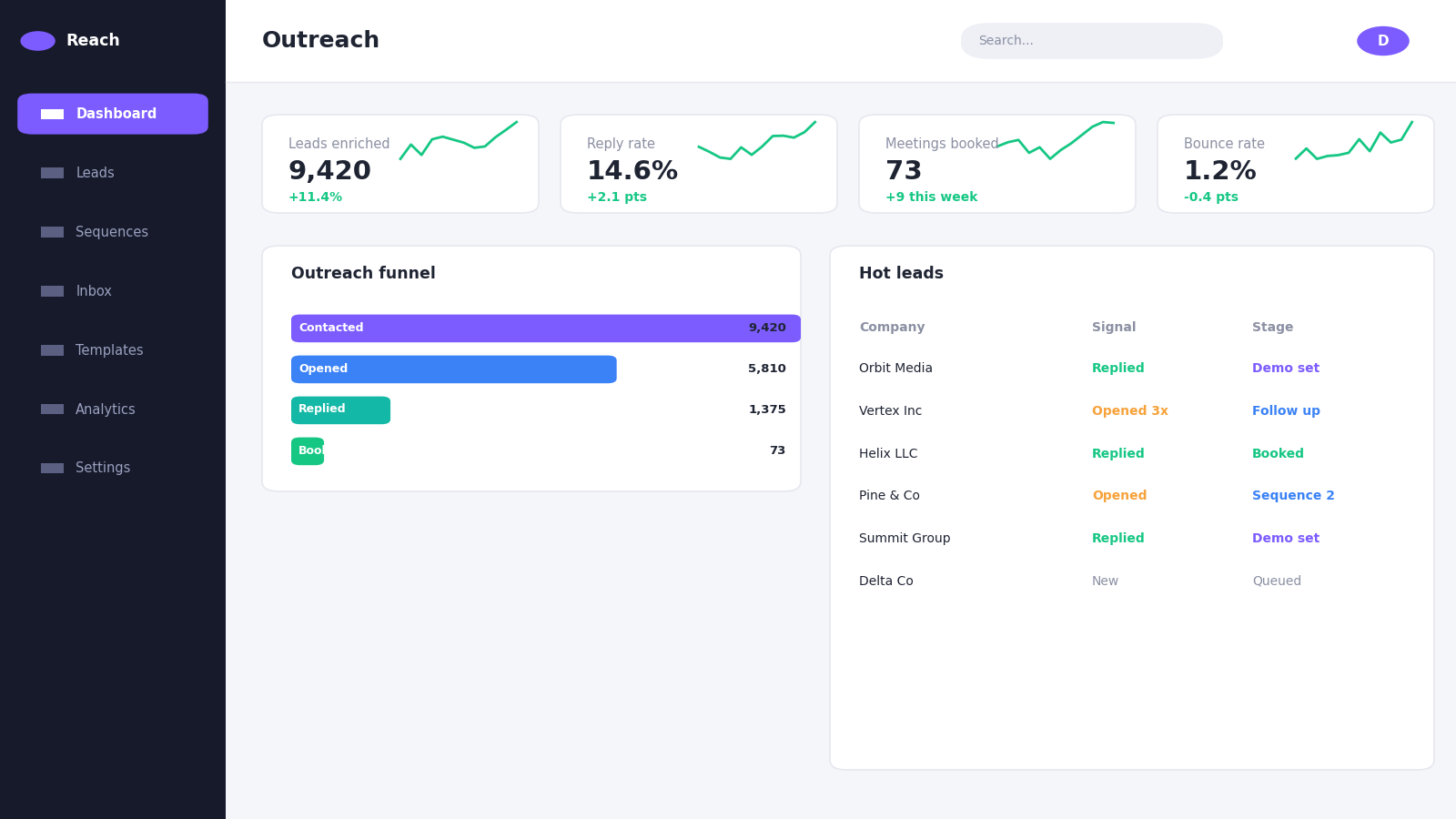
Task: Click Summit Group's Demo set stage
Action: point(1286,538)
